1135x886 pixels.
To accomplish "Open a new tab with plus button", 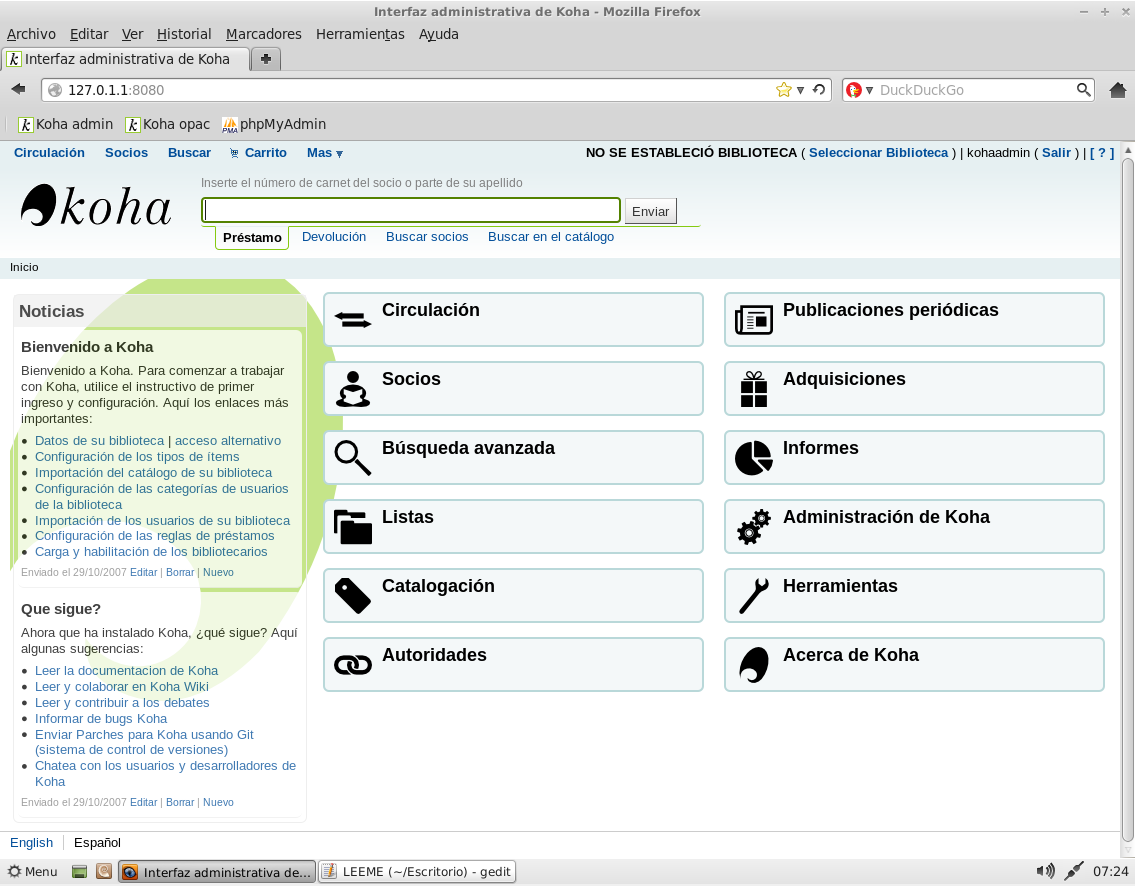I will 266,59.
